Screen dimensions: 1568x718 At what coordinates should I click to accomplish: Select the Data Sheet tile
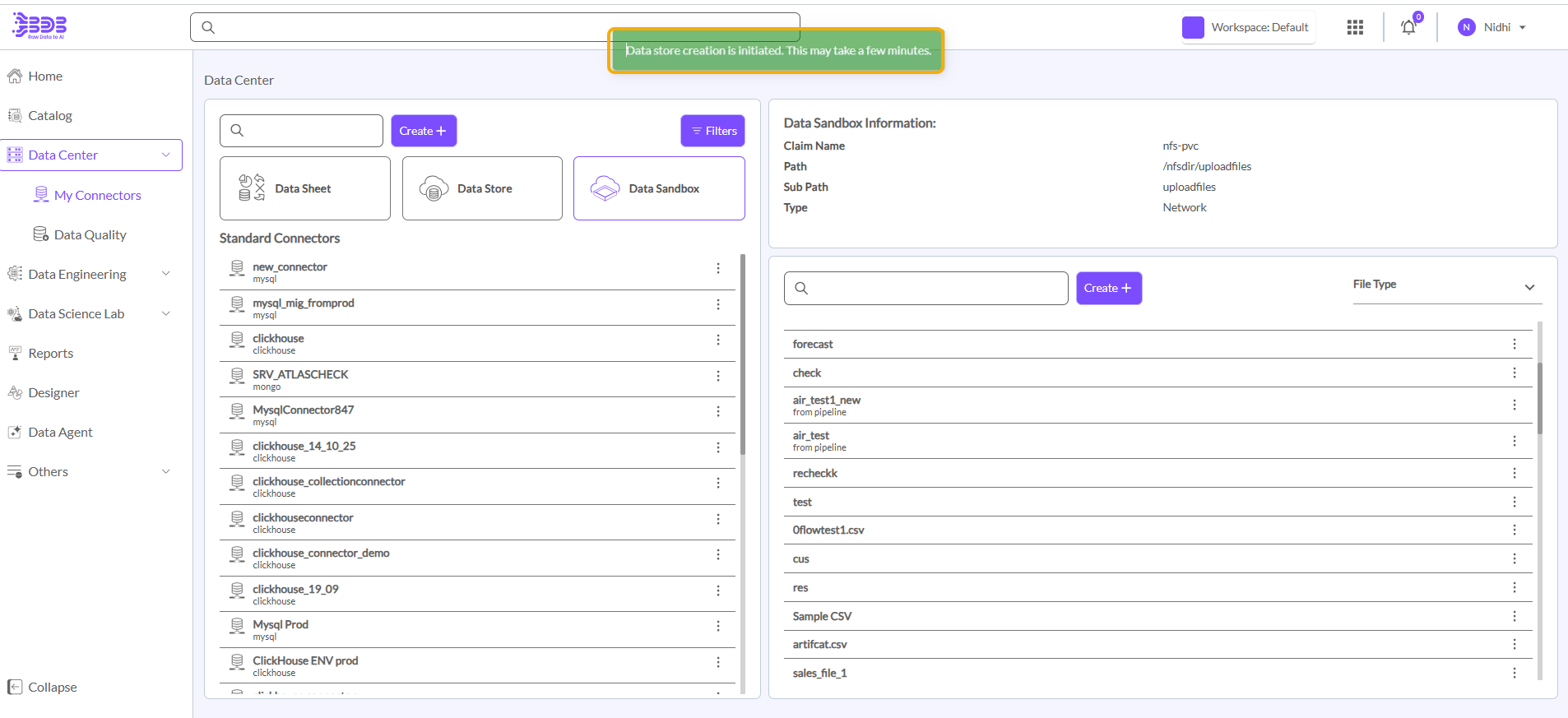304,188
